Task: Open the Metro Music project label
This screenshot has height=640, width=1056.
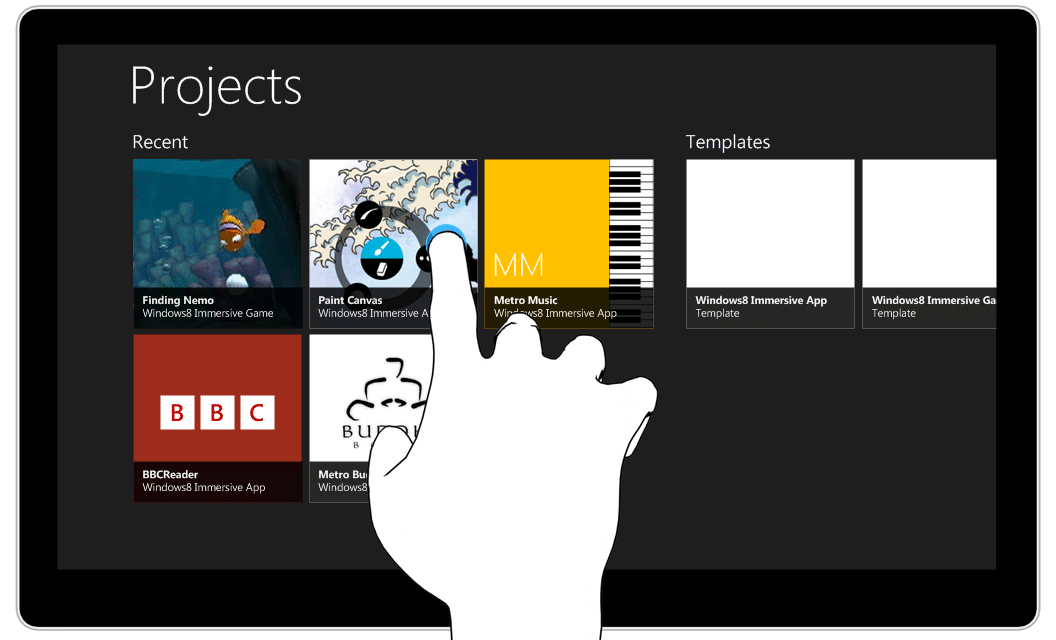Action: [526, 300]
